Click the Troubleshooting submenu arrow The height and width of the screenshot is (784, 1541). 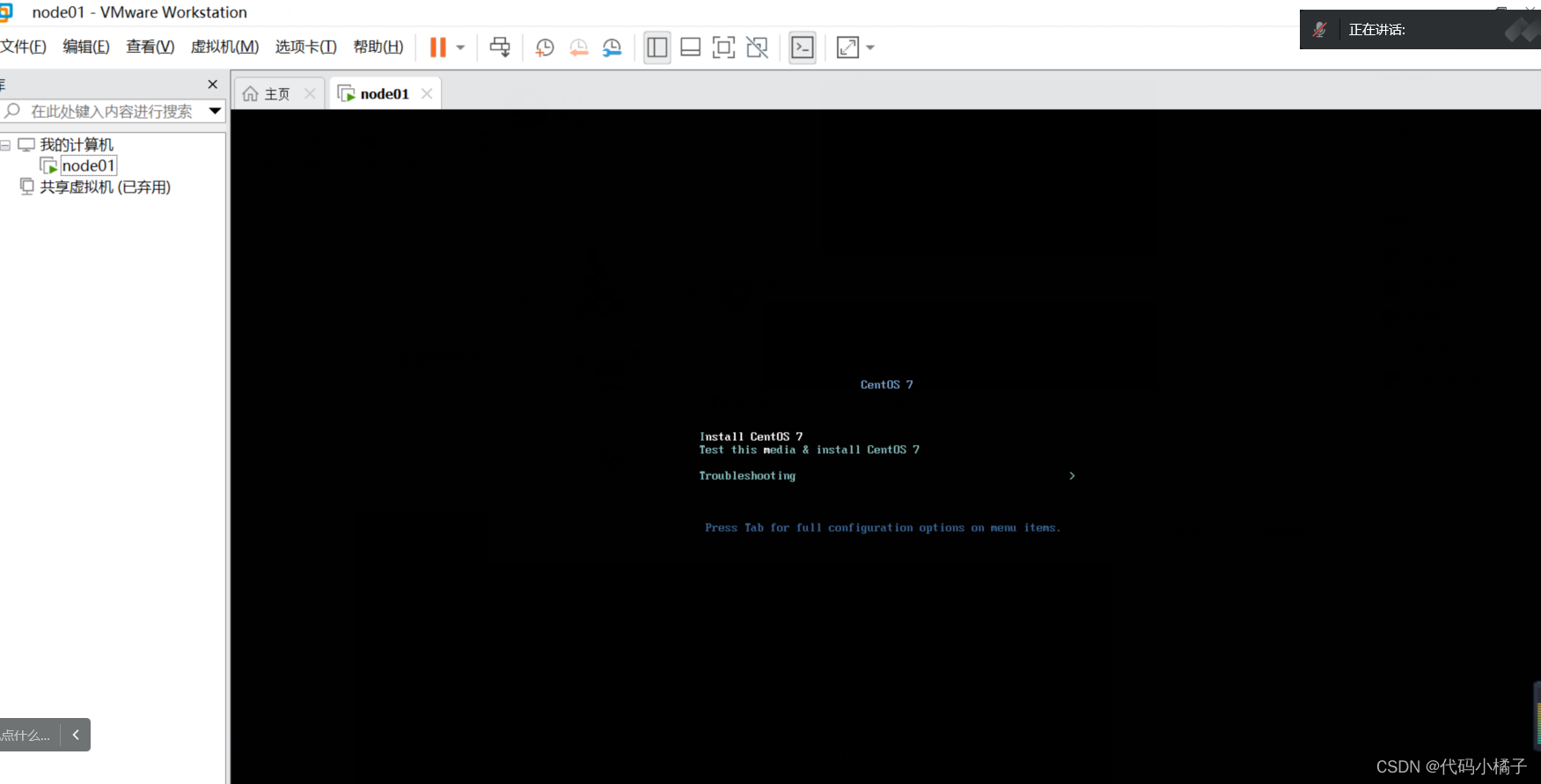(1072, 476)
